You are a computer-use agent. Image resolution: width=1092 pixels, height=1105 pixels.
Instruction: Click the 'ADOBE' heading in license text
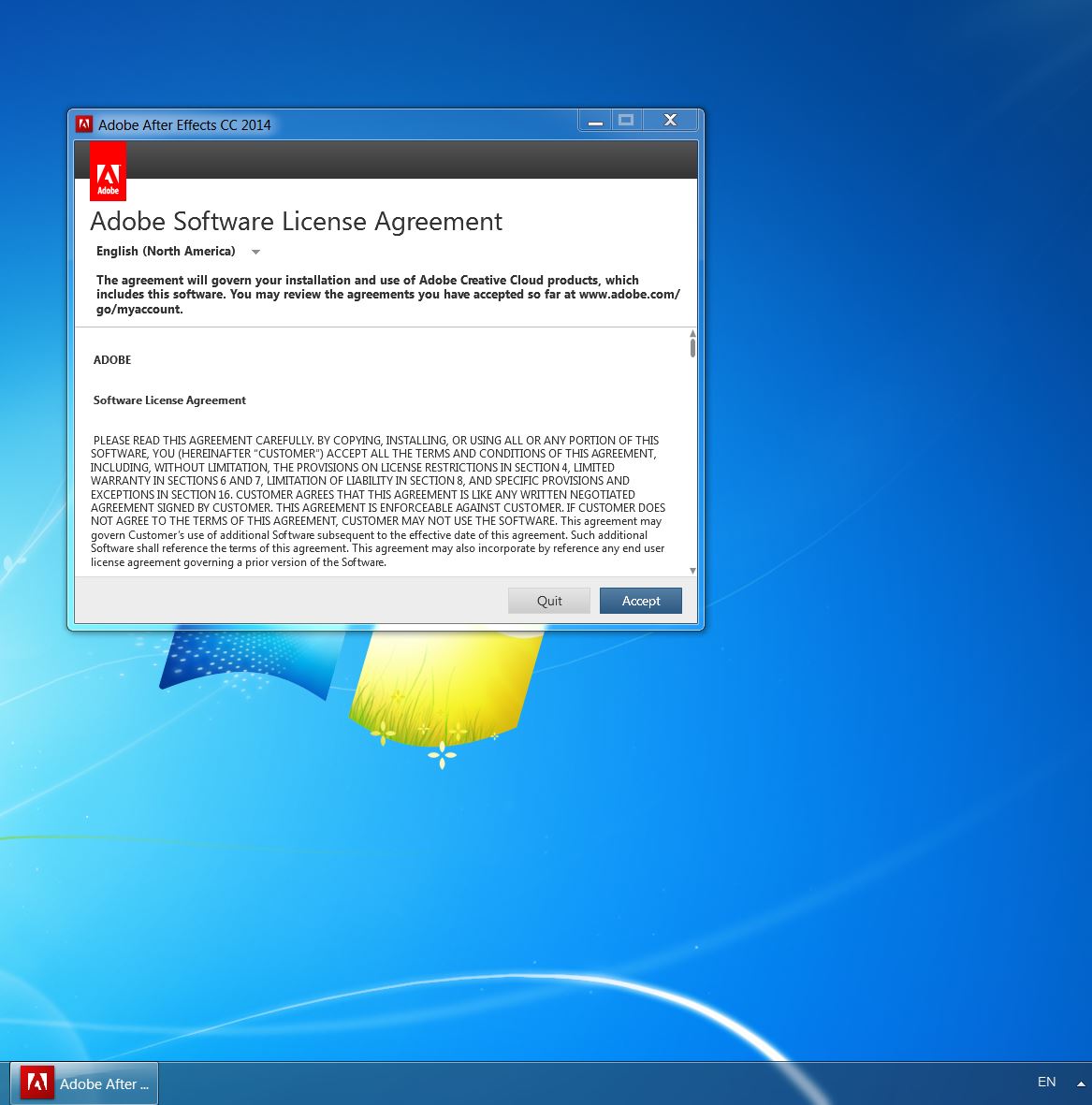coord(112,360)
